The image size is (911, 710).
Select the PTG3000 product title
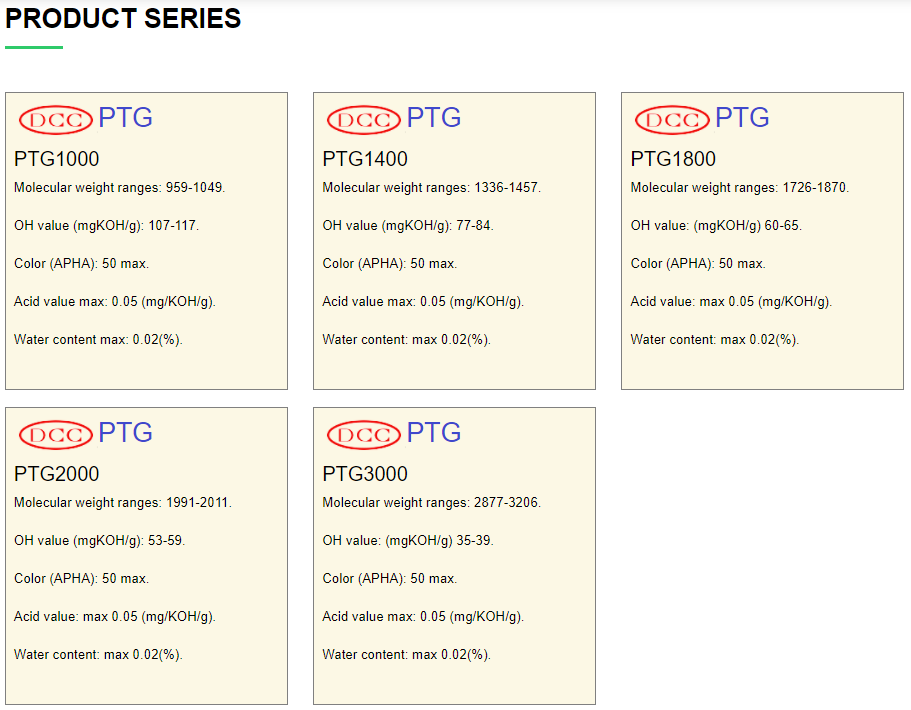365,474
